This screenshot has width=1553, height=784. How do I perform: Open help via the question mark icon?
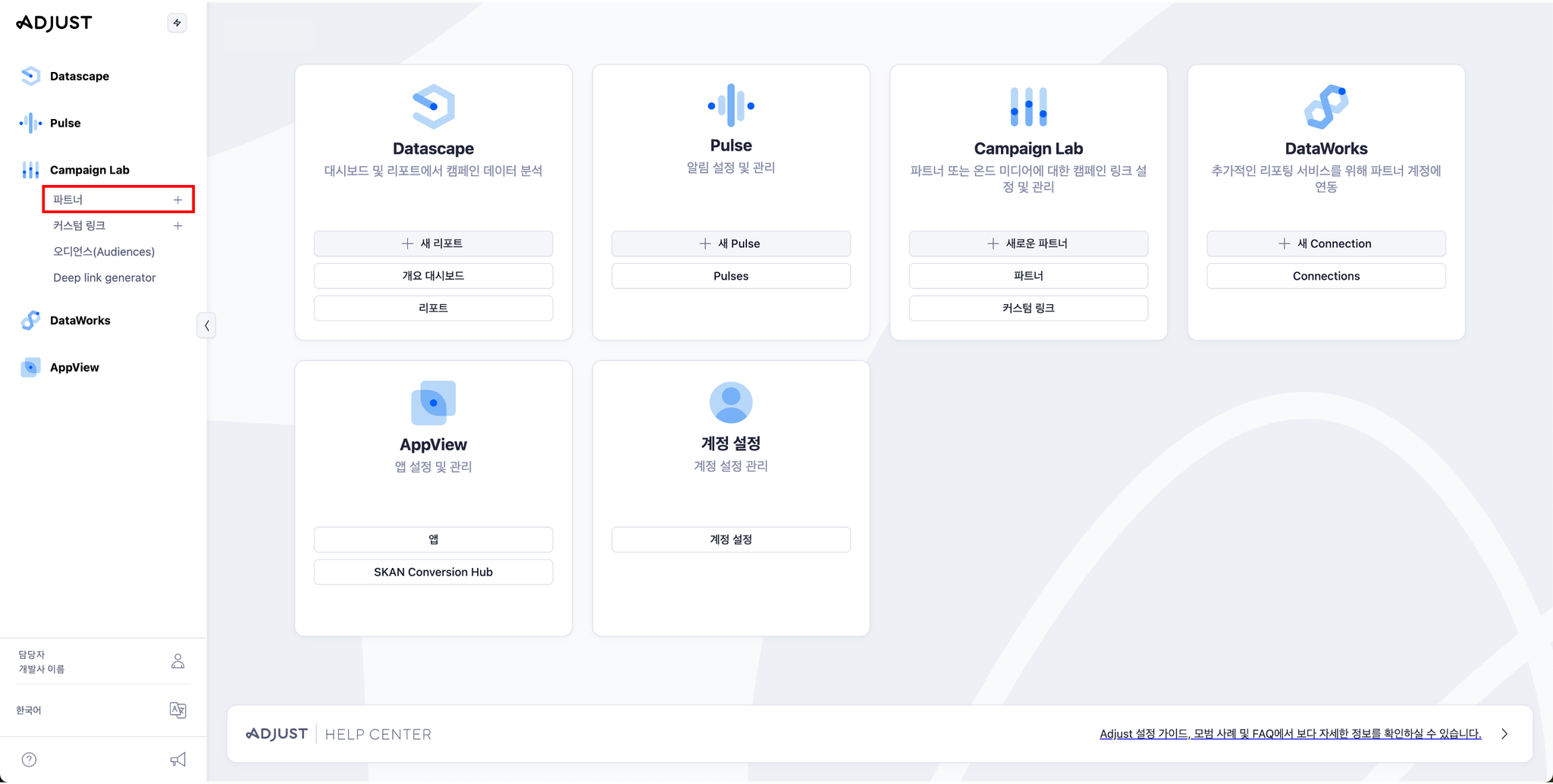pyautogui.click(x=29, y=760)
